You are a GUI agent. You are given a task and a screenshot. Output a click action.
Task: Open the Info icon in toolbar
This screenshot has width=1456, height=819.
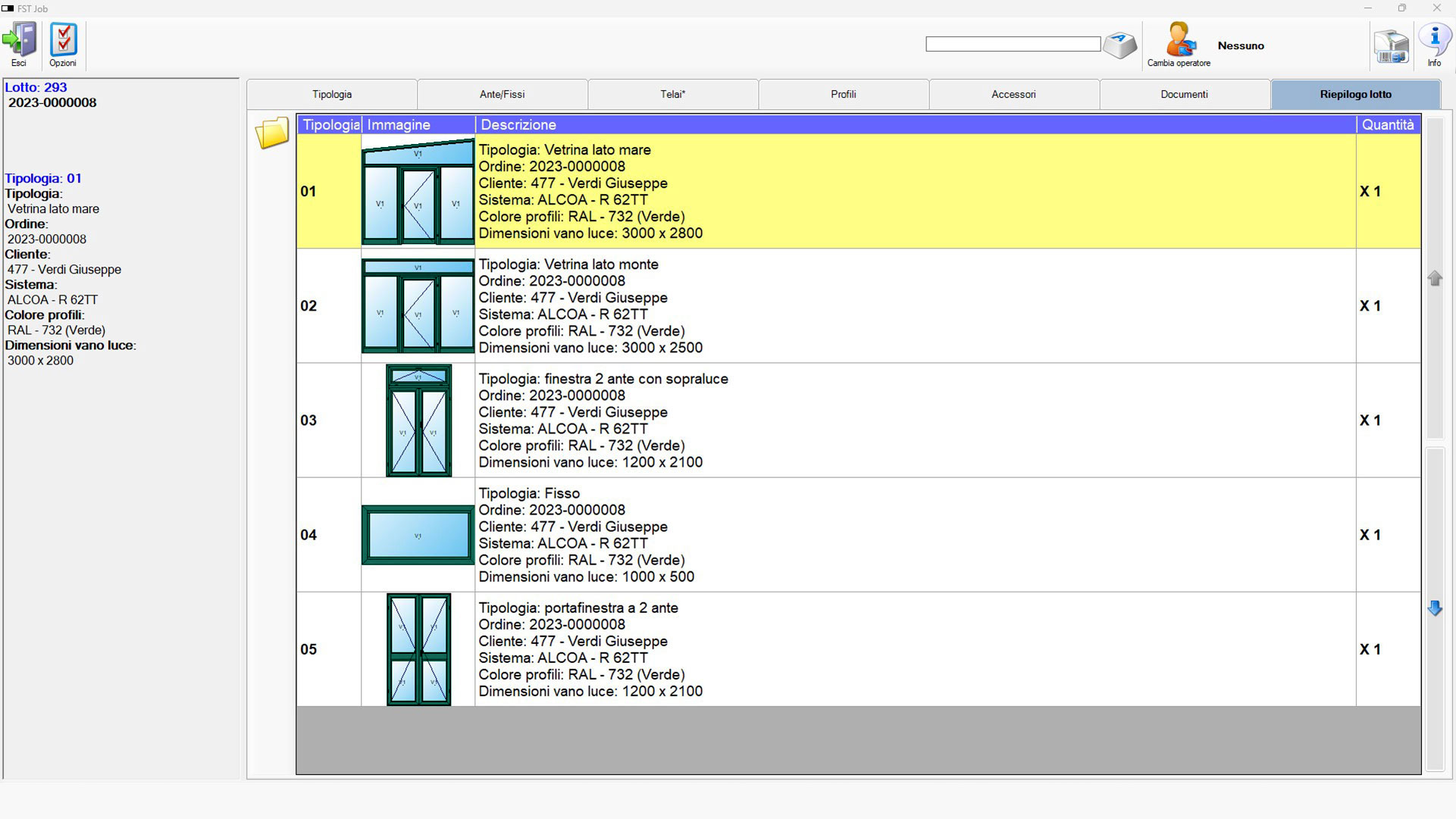[1434, 41]
